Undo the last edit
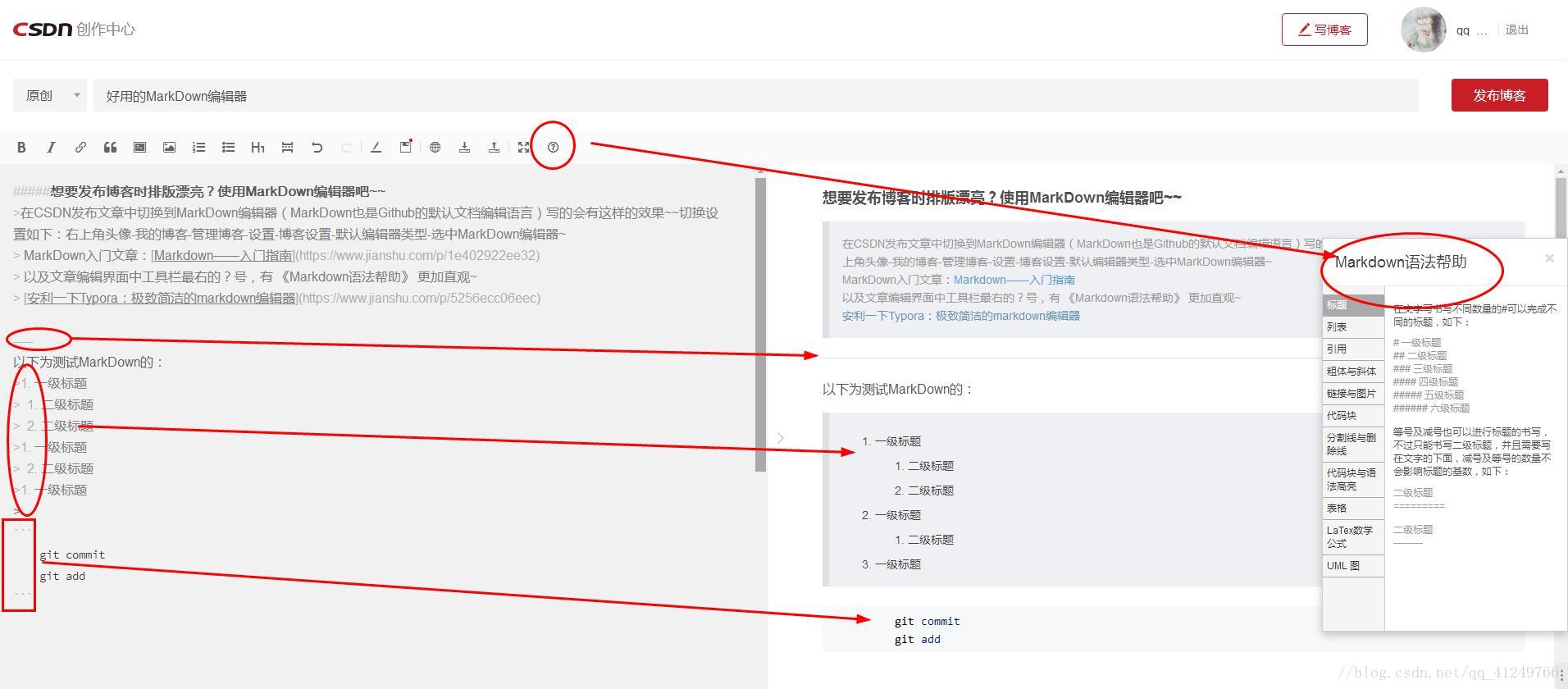1568x689 pixels. [317, 148]
